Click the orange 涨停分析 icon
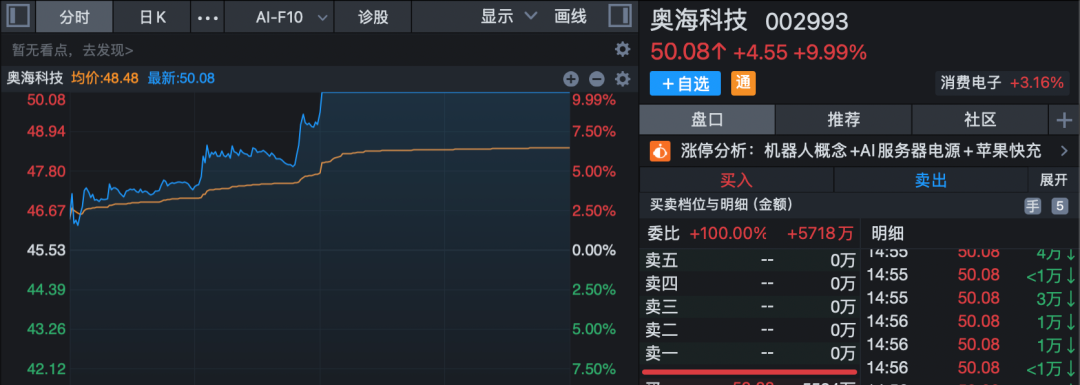1080x385 pixels. pyautogui.click(x=661, y=151)
